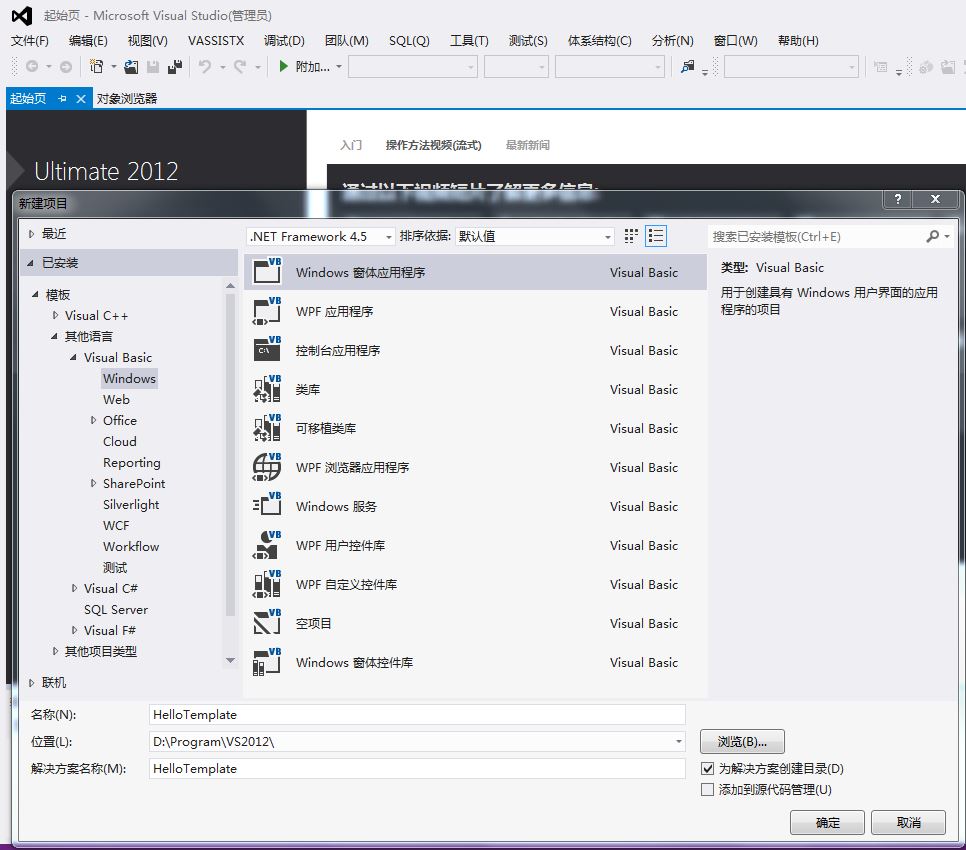
Task: Click the Windows 服务 template icon
Action: click(x=267, y=505)
